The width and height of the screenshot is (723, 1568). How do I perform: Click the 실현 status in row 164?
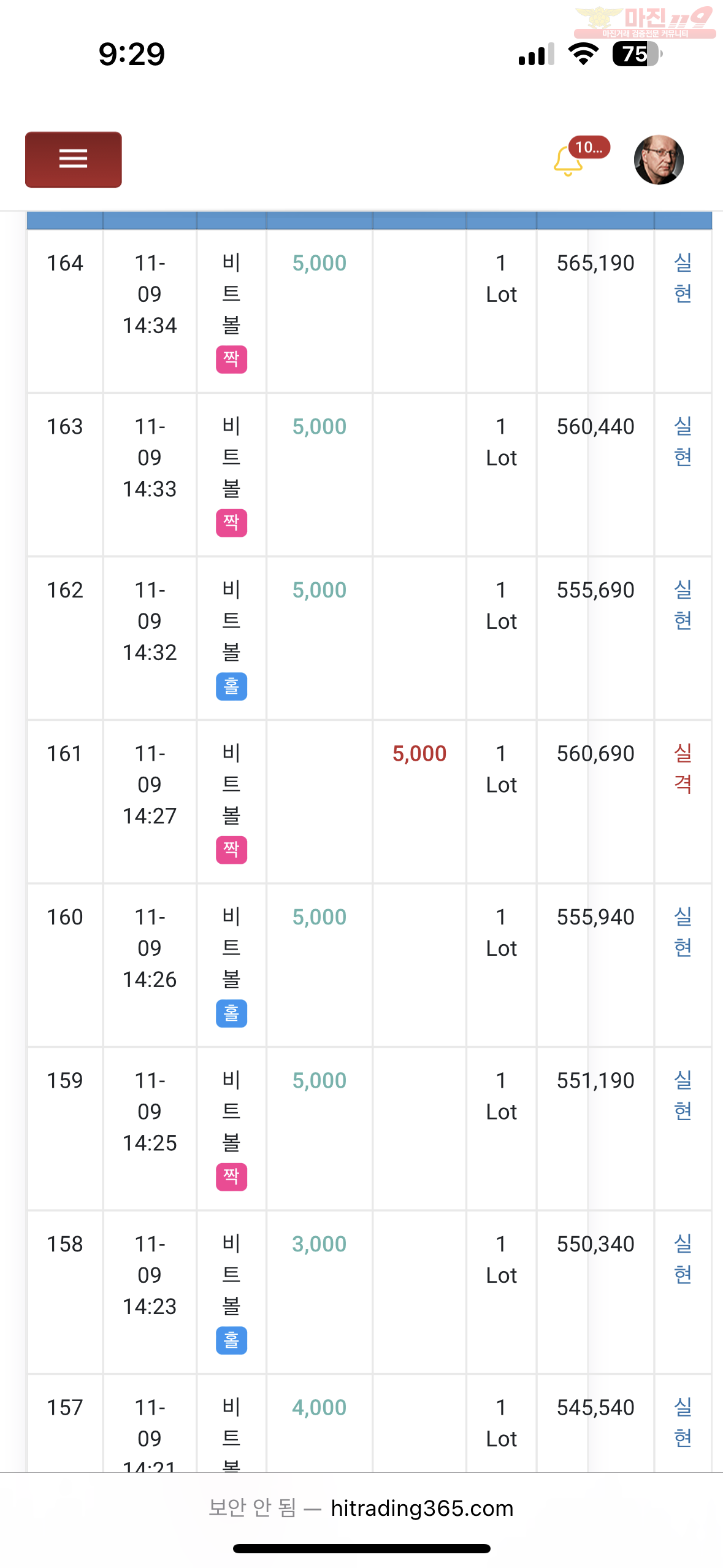click(x=683, y=279)
